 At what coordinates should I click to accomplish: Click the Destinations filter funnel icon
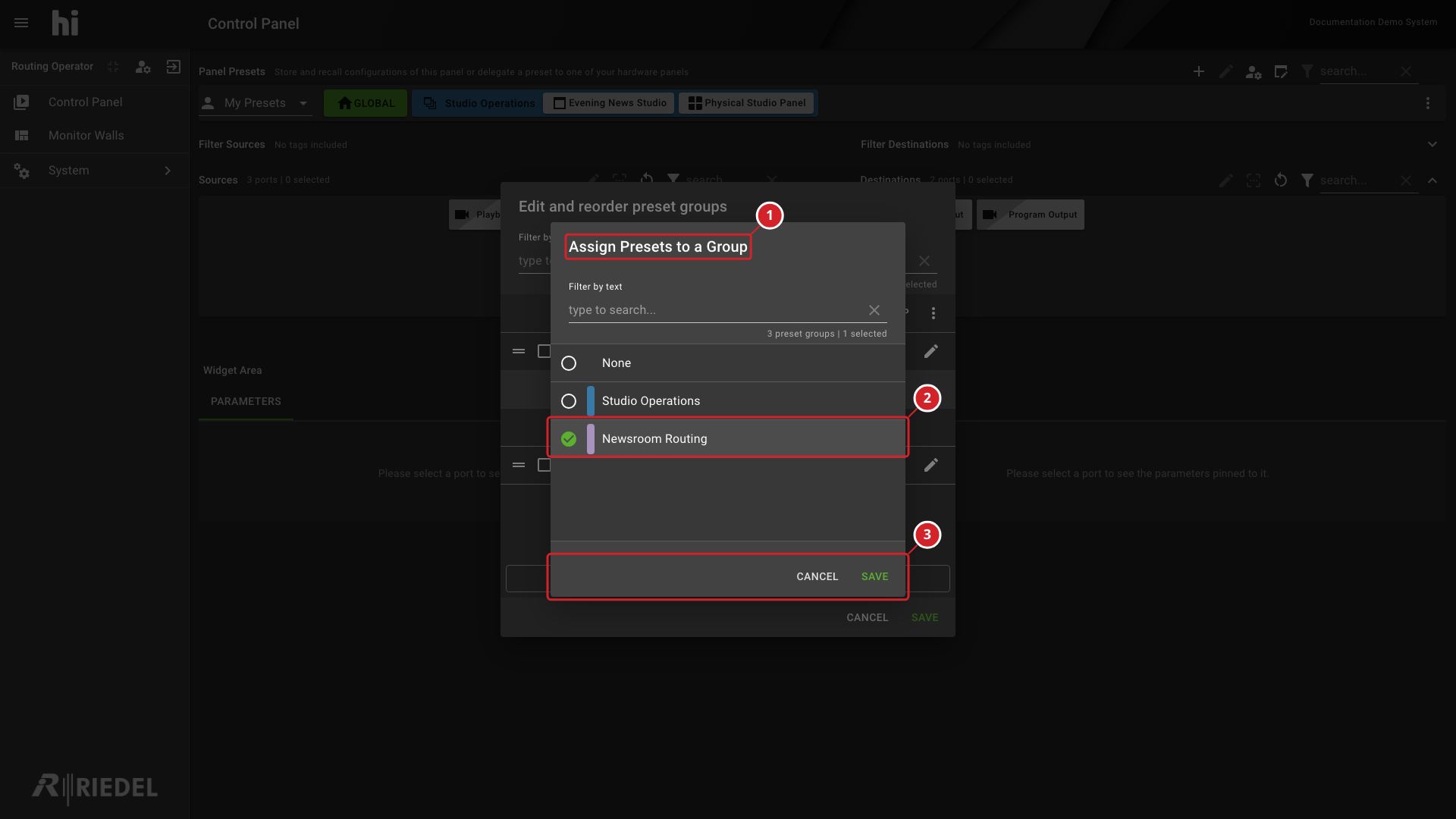(1307, 180)
